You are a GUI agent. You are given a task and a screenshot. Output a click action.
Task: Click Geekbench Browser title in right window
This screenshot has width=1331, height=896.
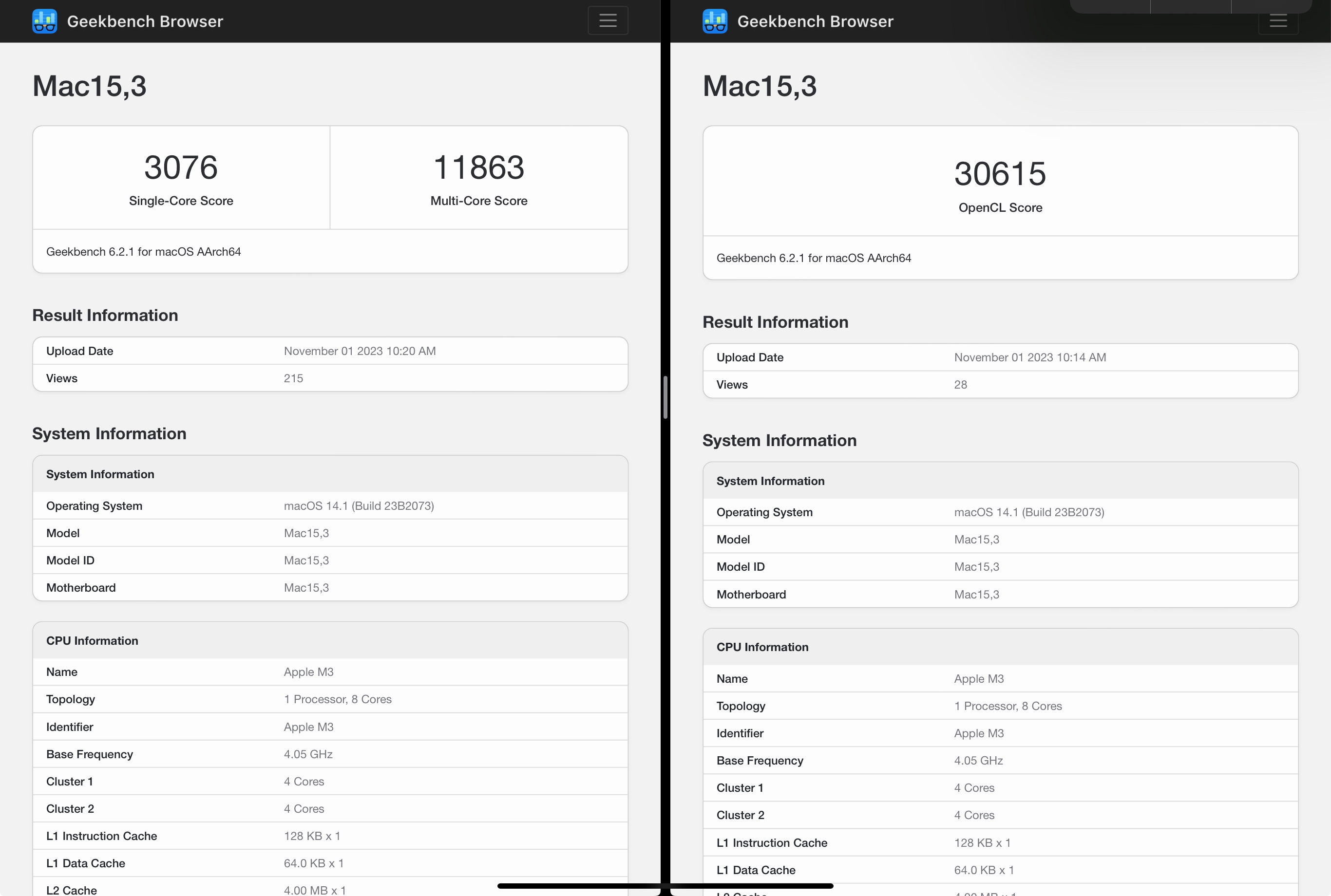(815, 21)
